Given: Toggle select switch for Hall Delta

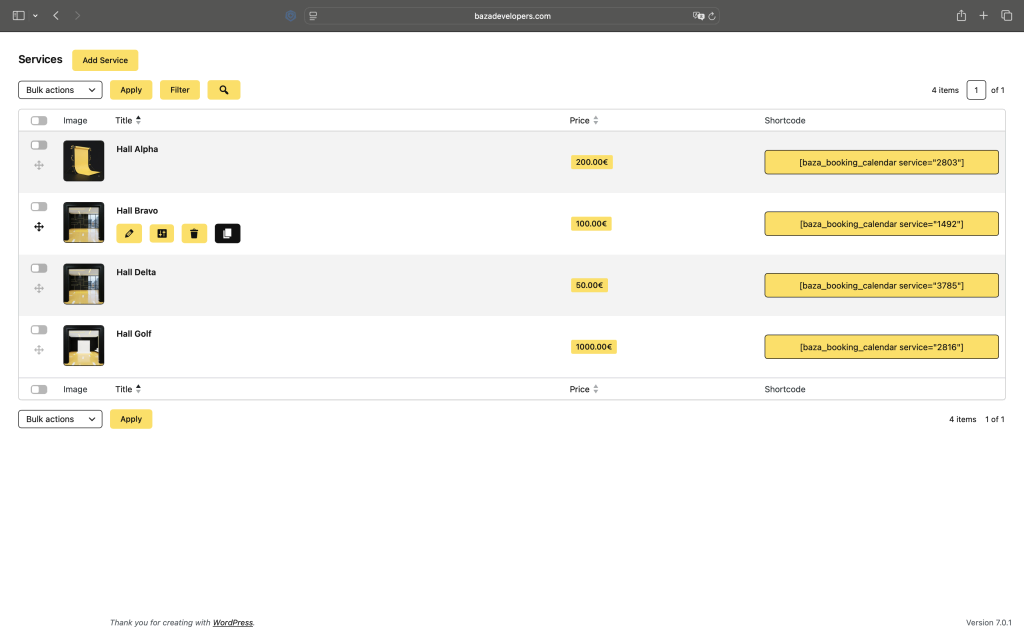Looking at the screenshot, I should tap(39, 268).
